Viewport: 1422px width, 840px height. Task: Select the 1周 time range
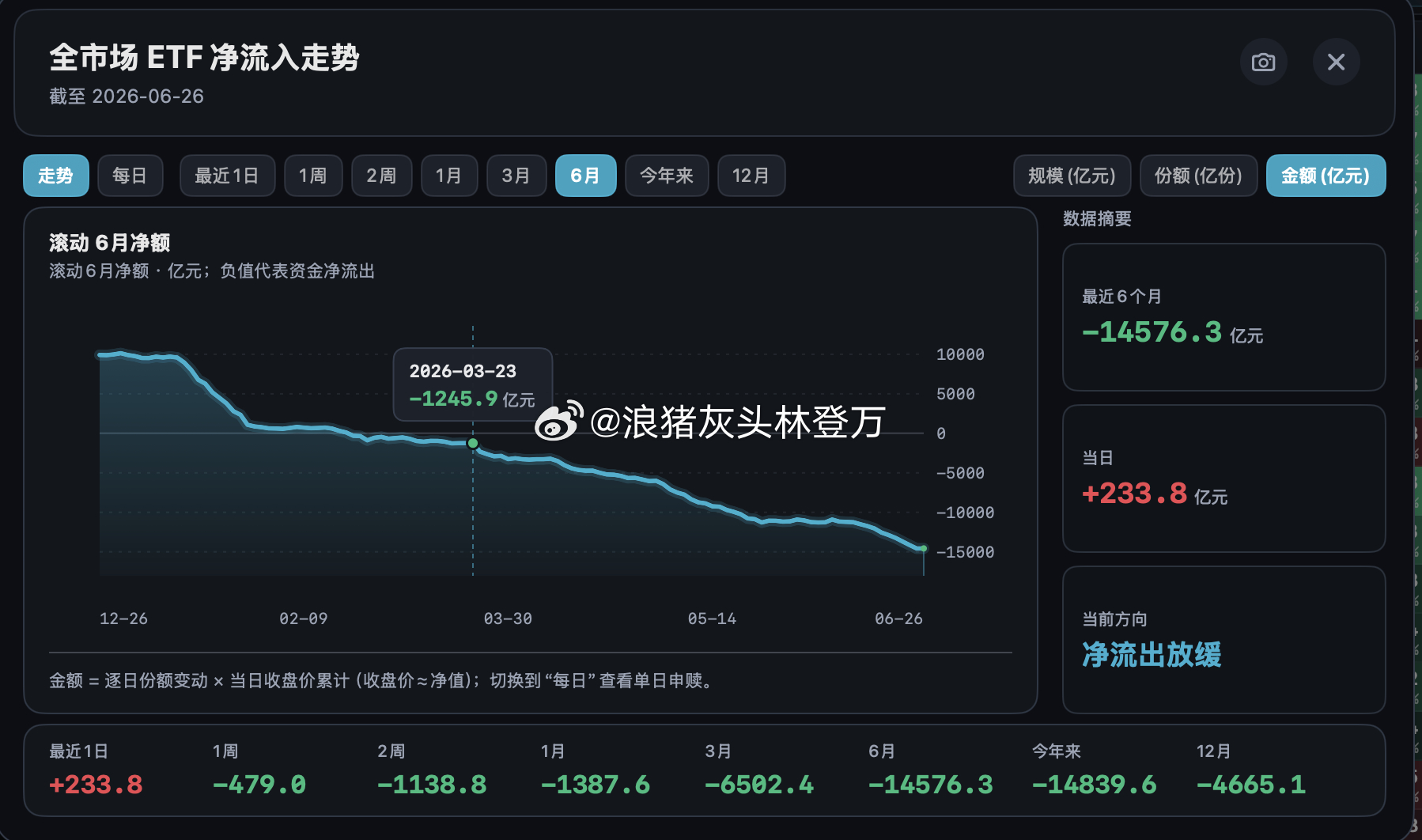[x=313, y=176]
